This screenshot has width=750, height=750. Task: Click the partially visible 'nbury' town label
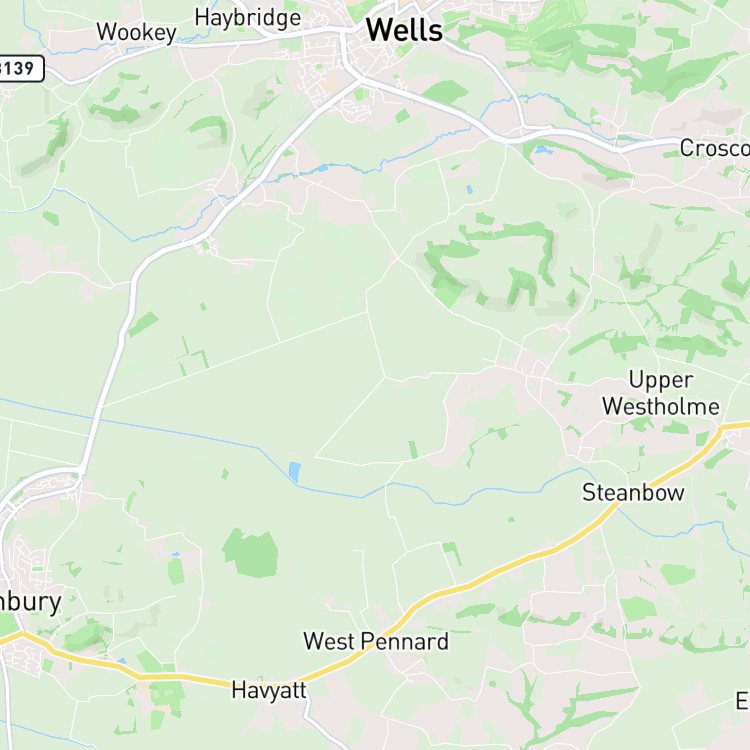click(x=30, y=603)
